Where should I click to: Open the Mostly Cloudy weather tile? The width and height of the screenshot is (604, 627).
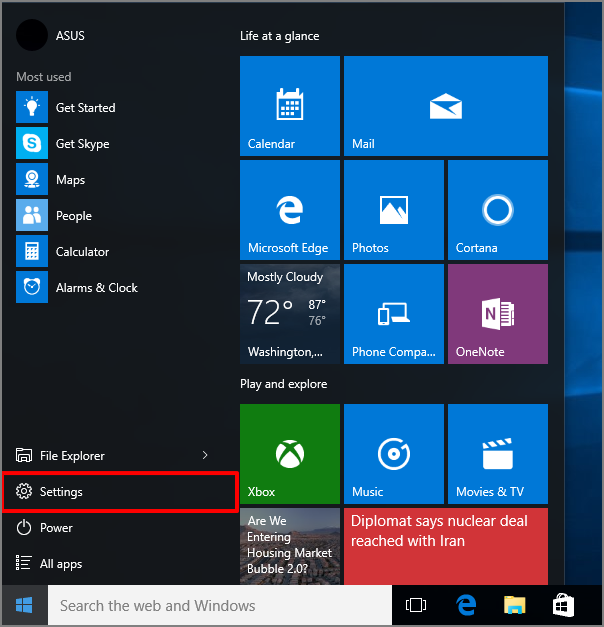pyautogui.click(x=290, y=314)
